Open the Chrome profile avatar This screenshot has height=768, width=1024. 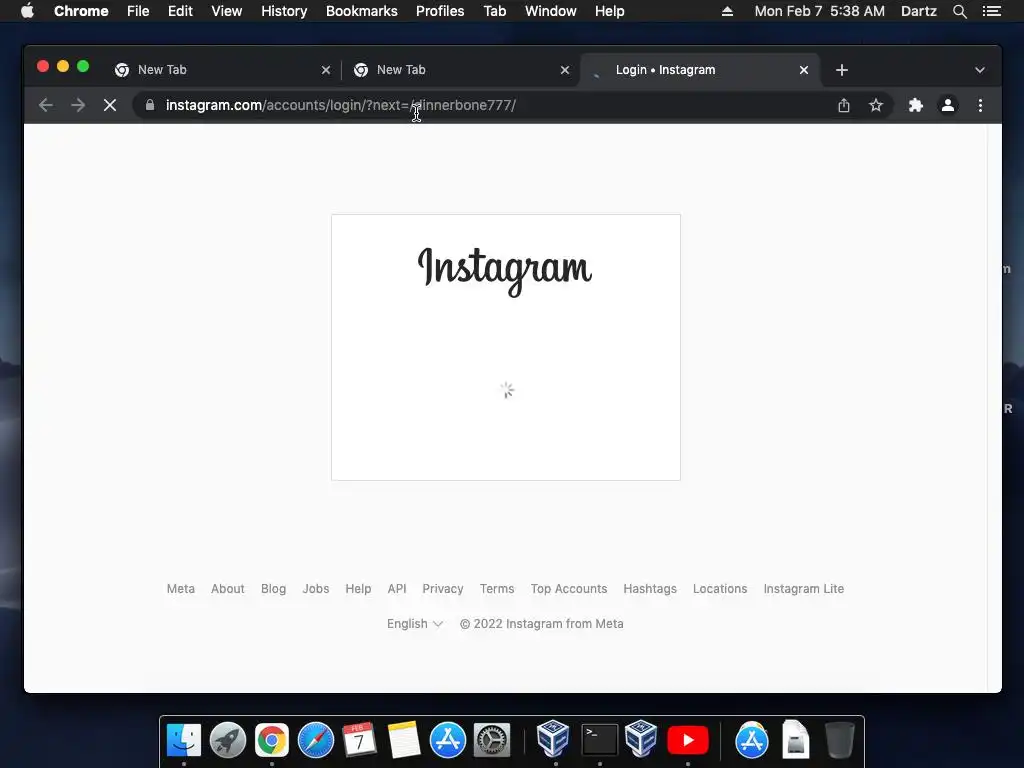coord(948,105)
